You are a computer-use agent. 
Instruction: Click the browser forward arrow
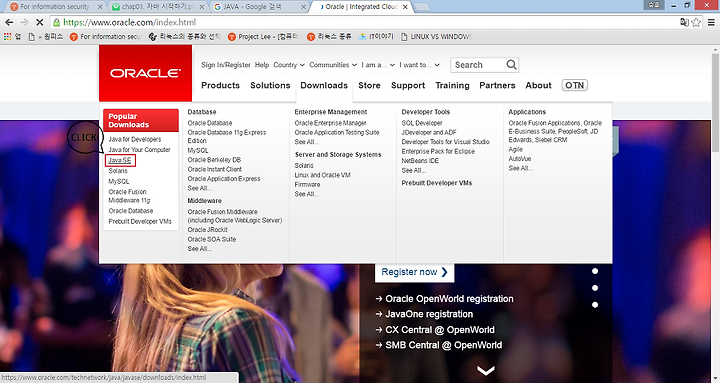point(24,22)
